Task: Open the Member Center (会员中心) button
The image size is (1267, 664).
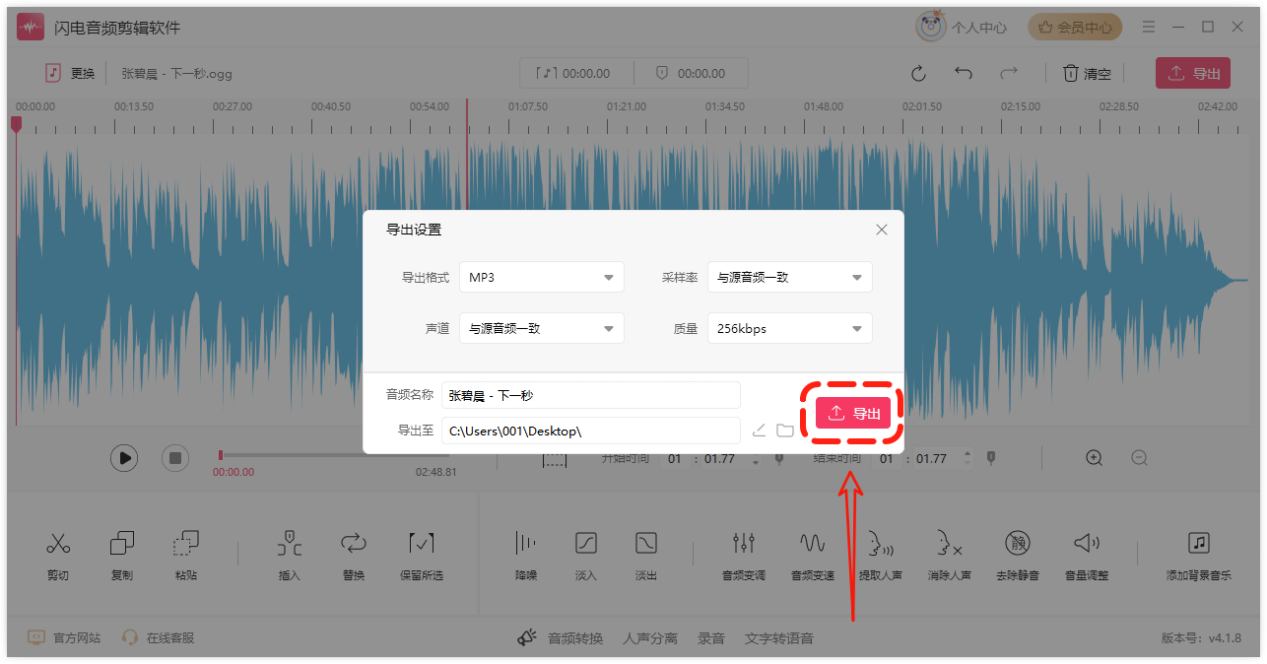Action: pyautogui.click(x=1075, y=27)
